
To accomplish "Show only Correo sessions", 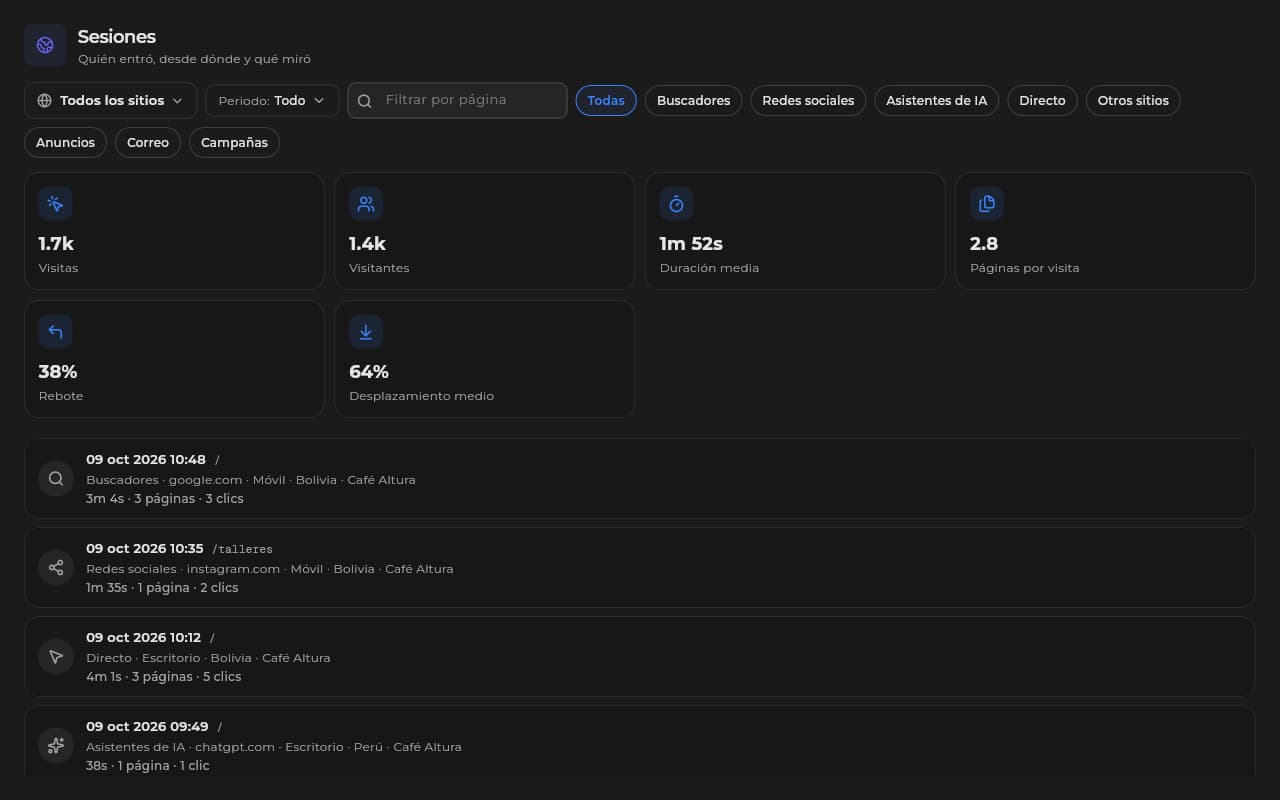I will point(148,142).
